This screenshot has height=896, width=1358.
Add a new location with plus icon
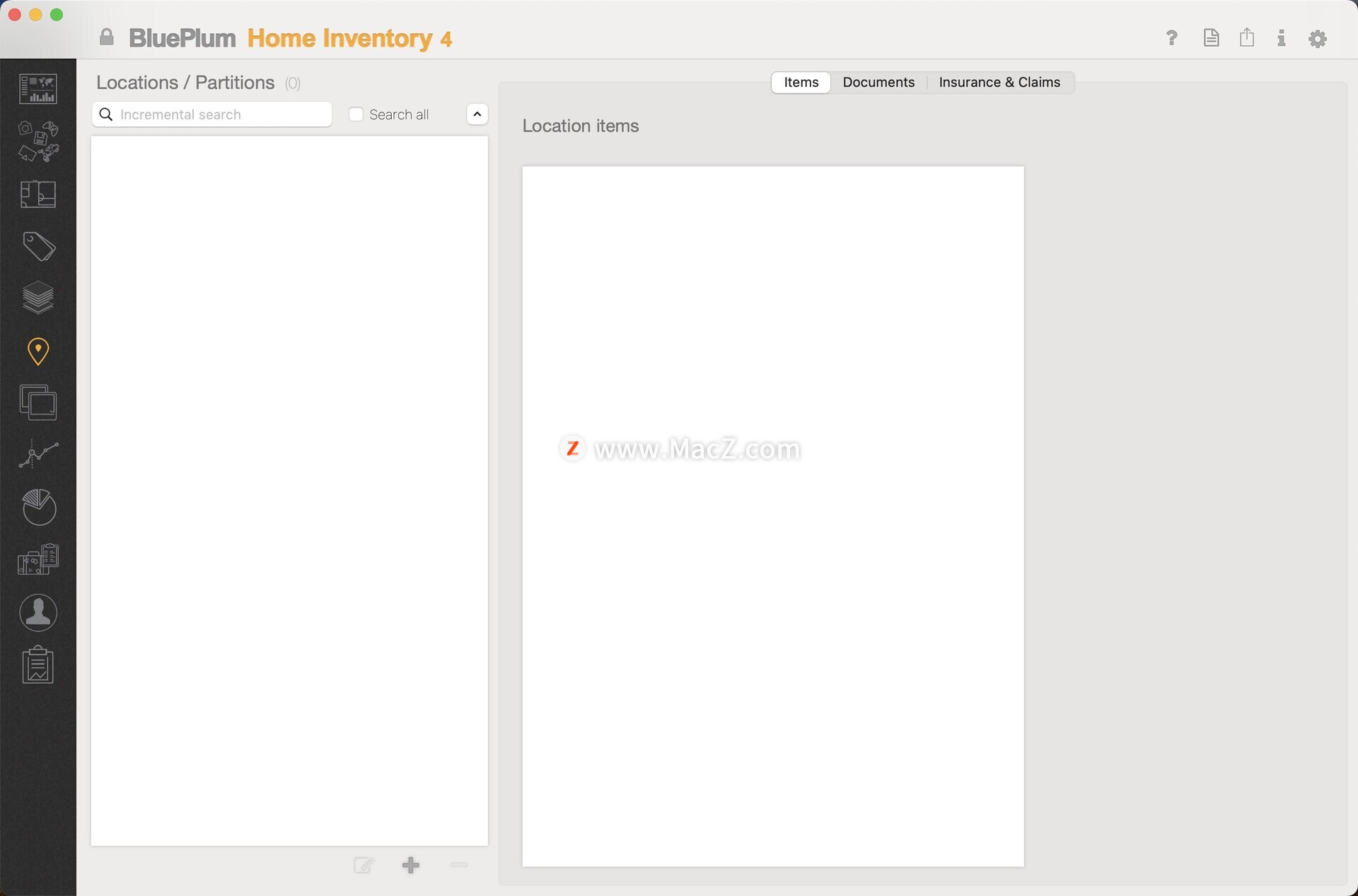click(x=411, y=865)
